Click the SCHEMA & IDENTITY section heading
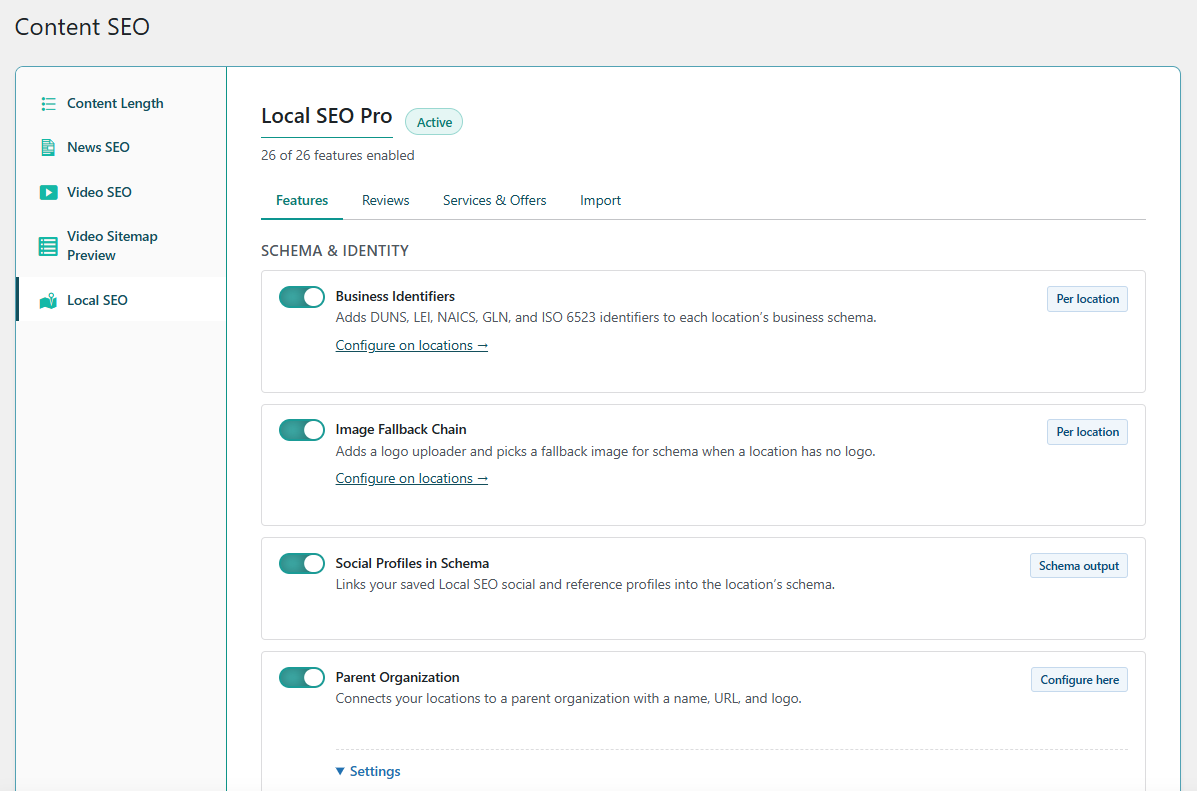 pos(334,250)
